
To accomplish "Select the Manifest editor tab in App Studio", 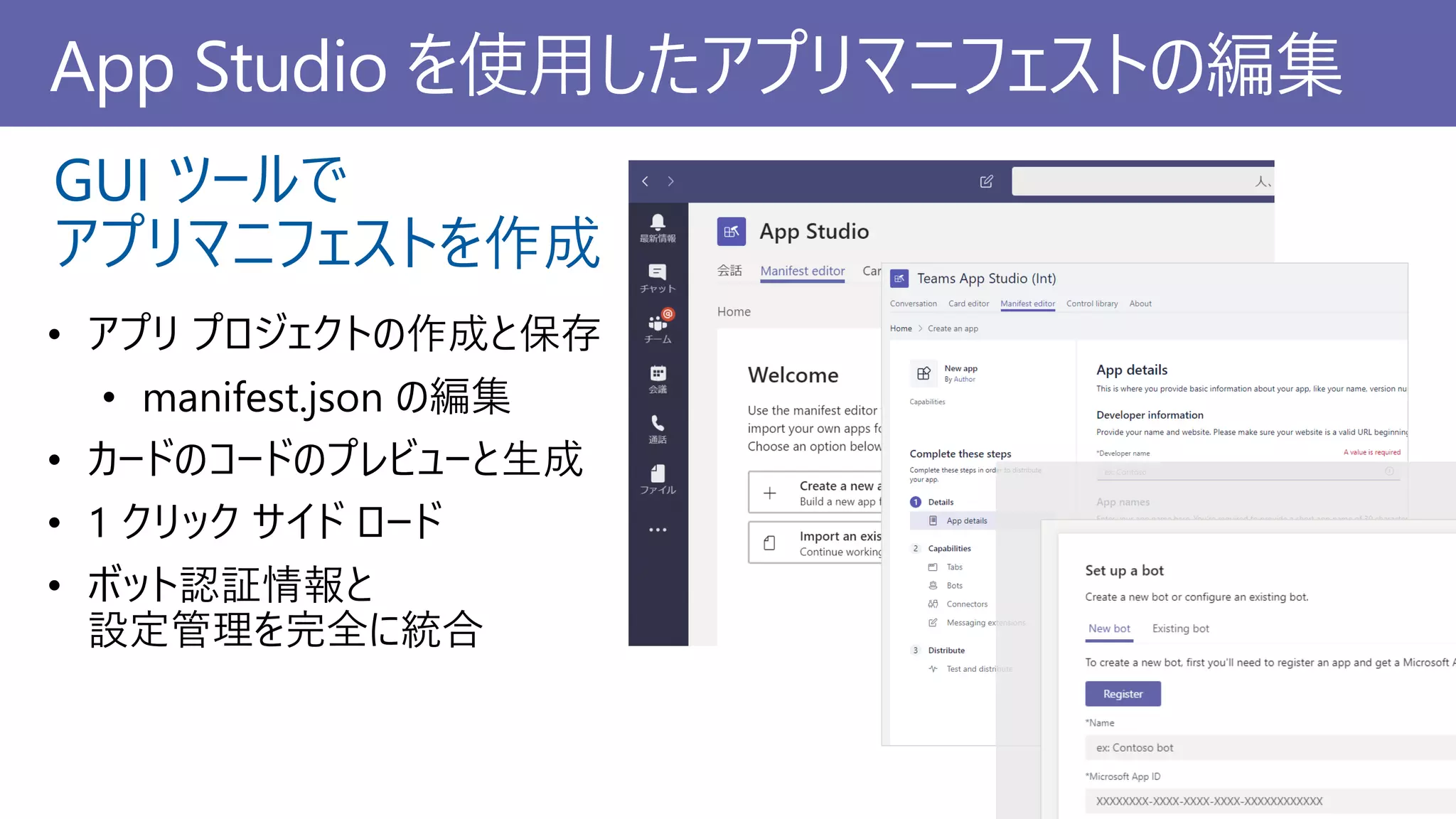I will (x=803, y=271).
